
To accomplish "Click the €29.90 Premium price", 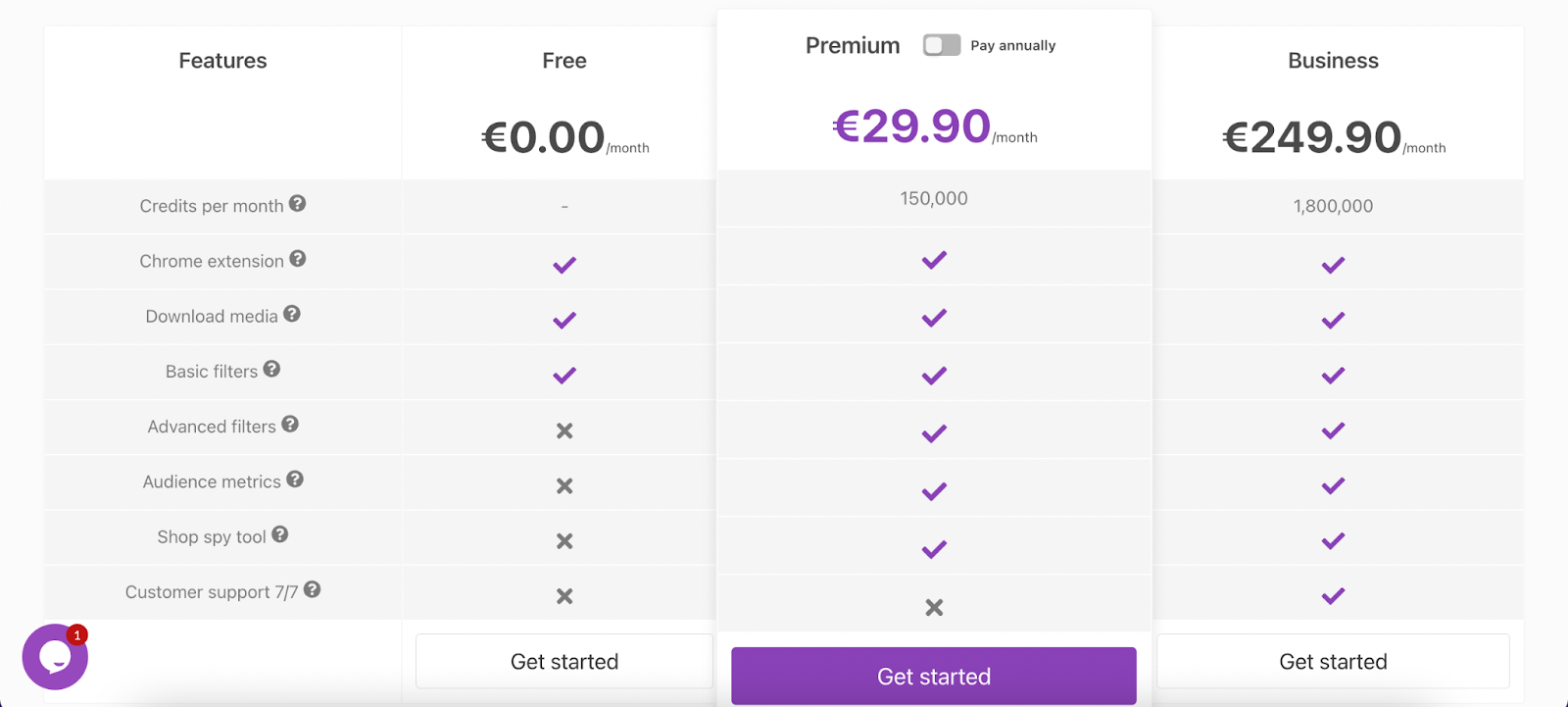I will 911,126.
